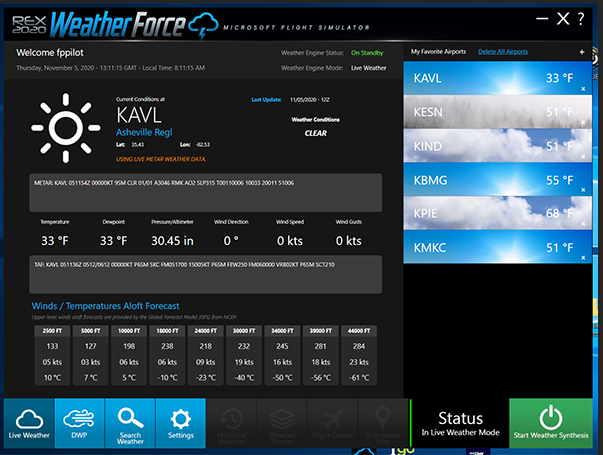Remove KIND from favorites with x

pos(583,157)
